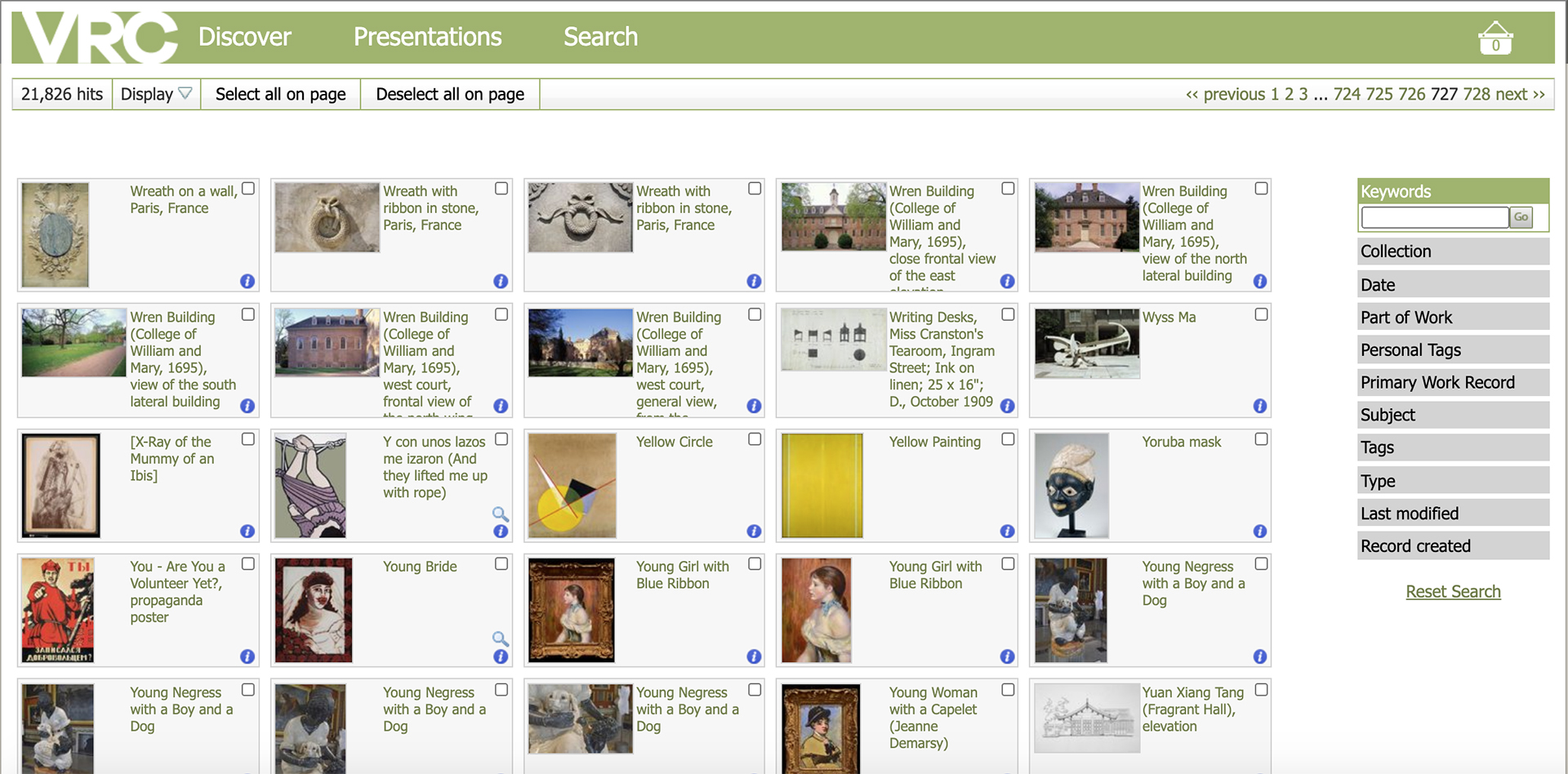Open info icon for Yellow Circle

(754, 532)
